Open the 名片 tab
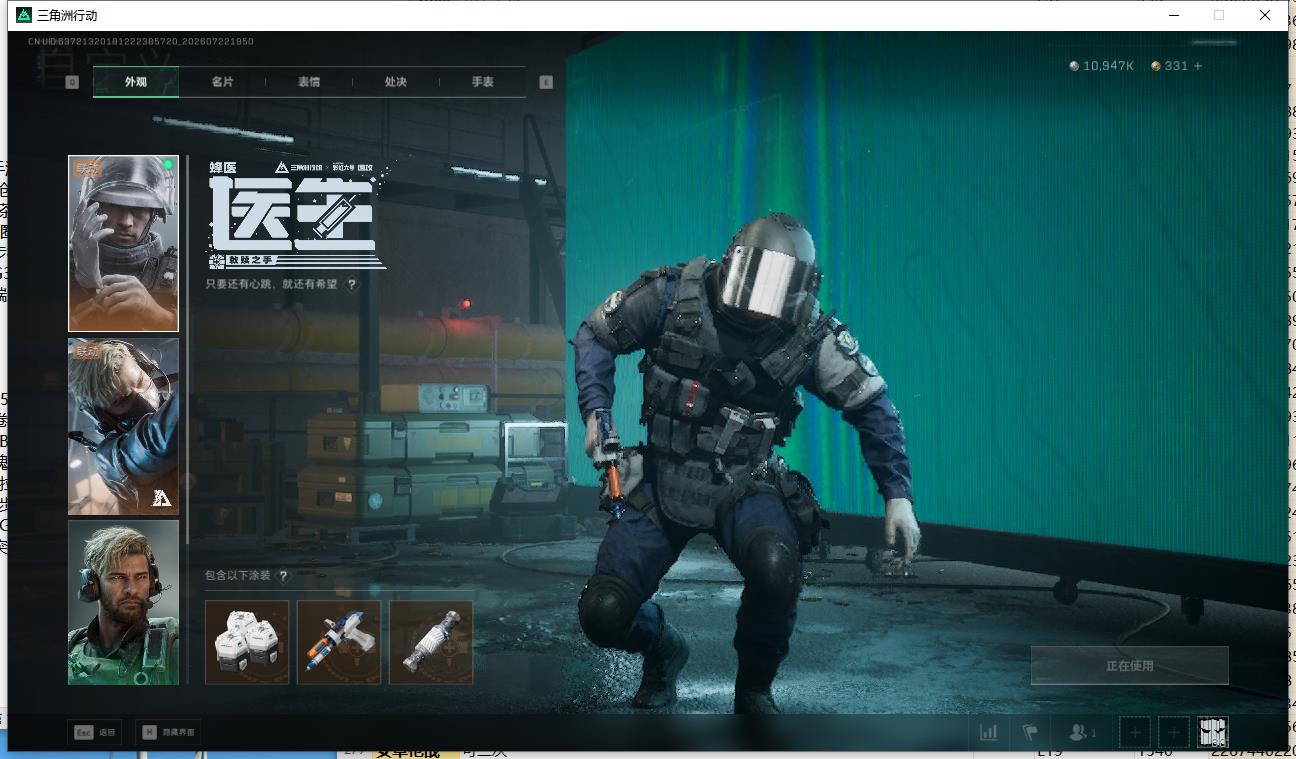Screen dimensions: 1296x759 tap(222, 82)
